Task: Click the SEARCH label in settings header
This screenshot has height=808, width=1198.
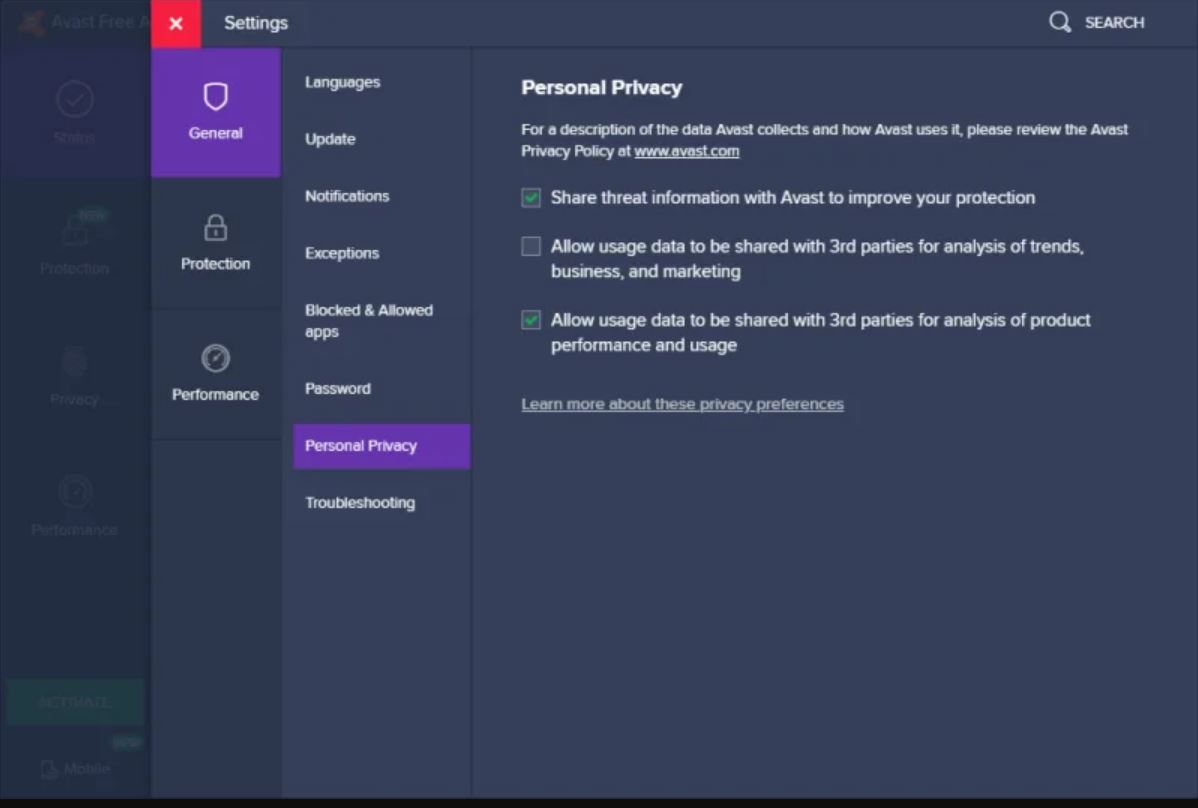Action: pyautogui.click(x=1115, y=23)
